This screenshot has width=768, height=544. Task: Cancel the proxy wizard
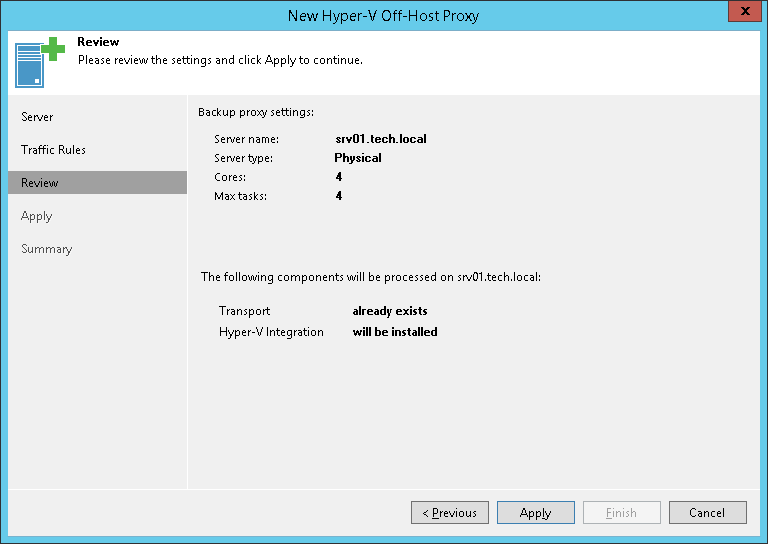[x=707, y=513]
